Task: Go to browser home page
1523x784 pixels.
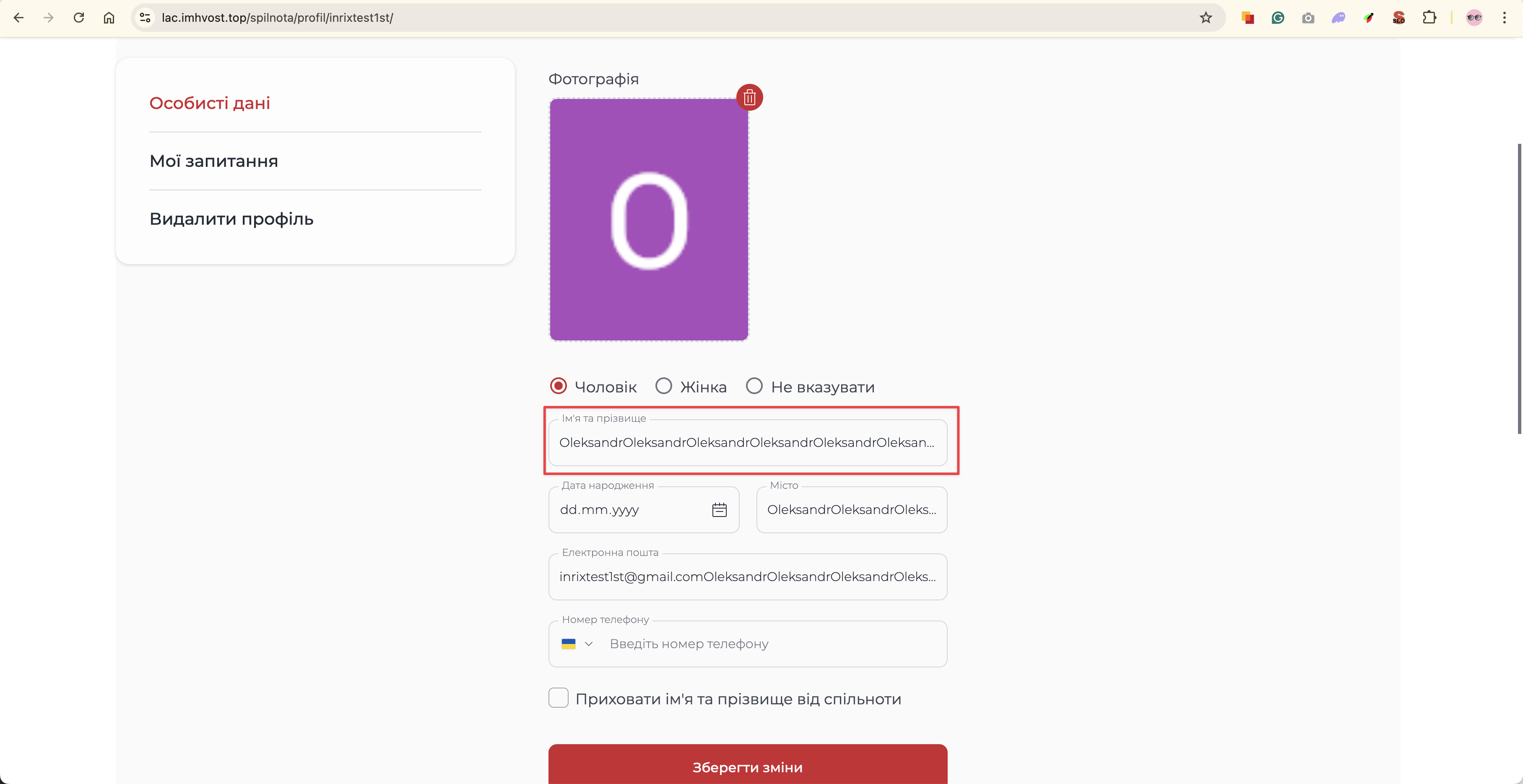Action: (x=109, y=18)
